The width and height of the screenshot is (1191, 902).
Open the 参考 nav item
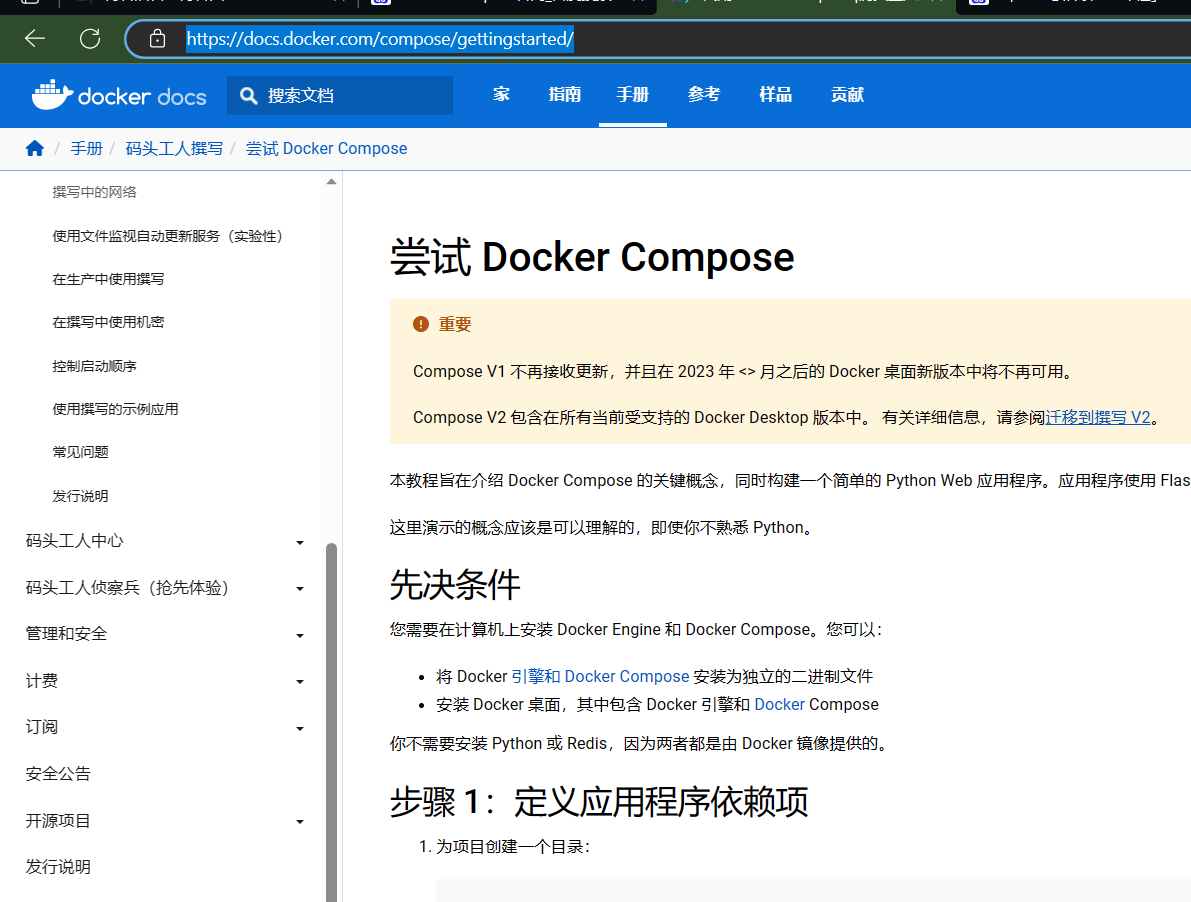click(x=704, y=95)
